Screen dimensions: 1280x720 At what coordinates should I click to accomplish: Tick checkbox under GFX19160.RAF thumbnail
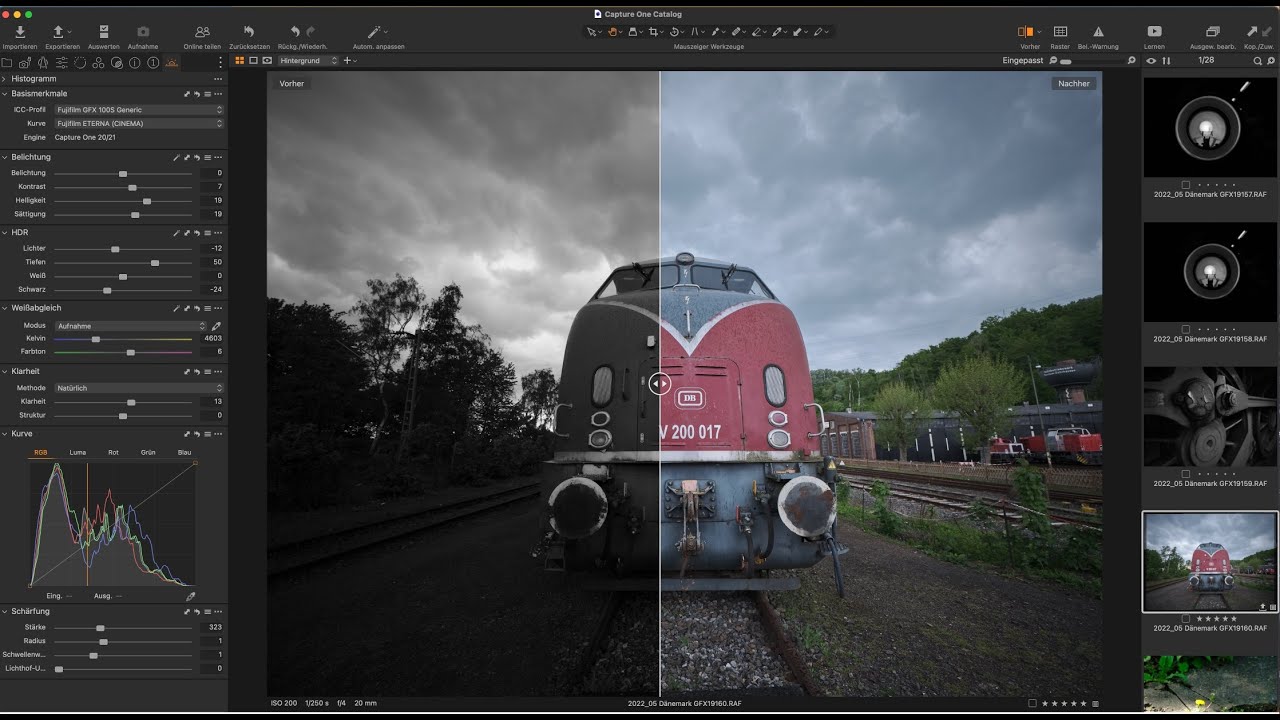pyautogui.click(x=1186, y=618)
